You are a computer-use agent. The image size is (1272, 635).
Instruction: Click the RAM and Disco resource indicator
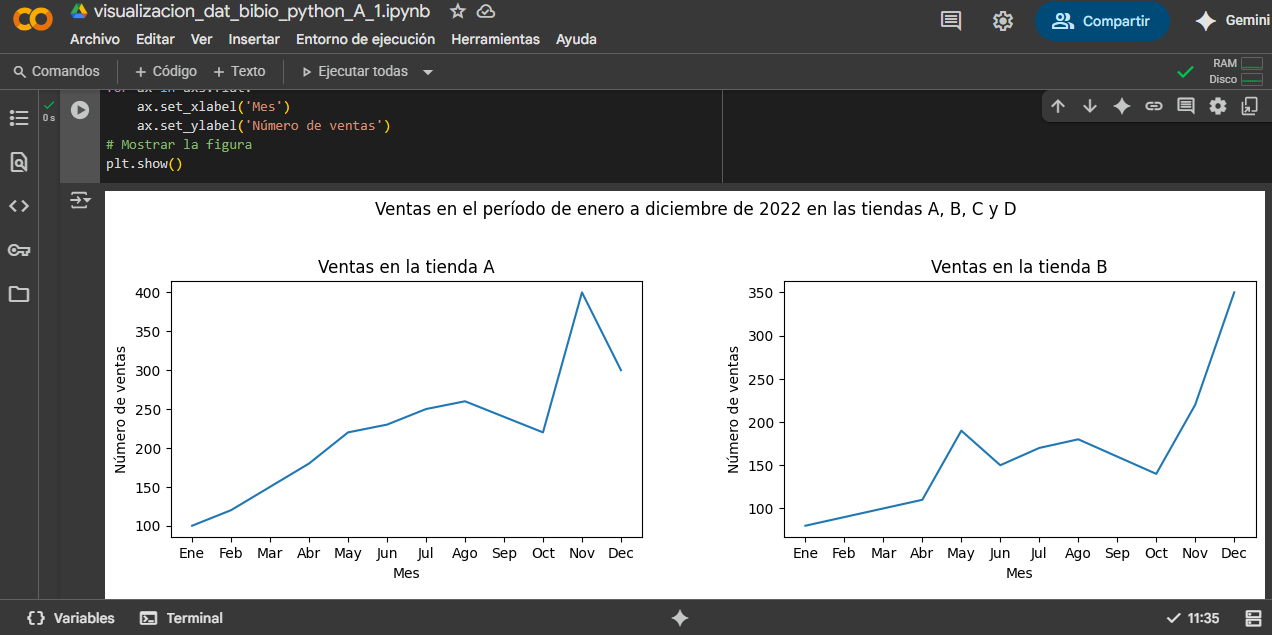click(x=1236, y=71)
